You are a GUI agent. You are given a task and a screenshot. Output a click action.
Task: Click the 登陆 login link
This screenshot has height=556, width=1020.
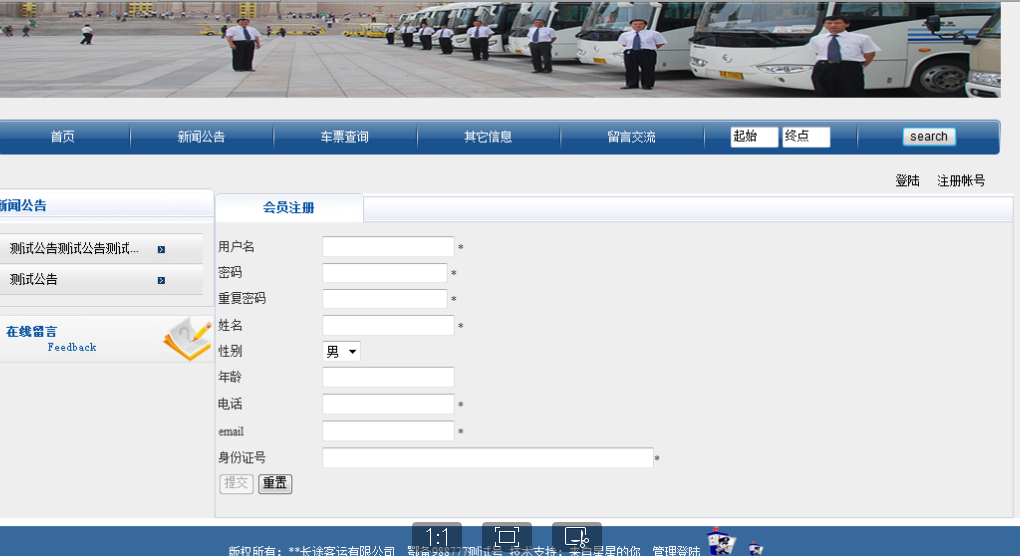coord(907,181)
